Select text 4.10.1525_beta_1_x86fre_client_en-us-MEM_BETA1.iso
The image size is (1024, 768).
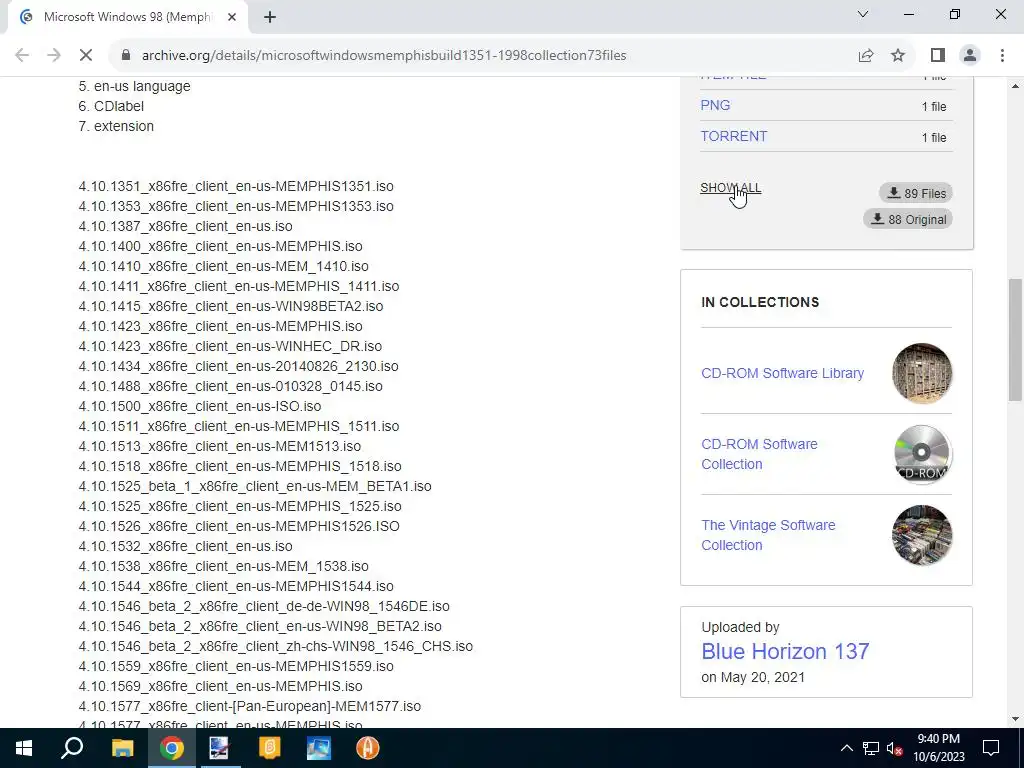[x=255, y=486]
